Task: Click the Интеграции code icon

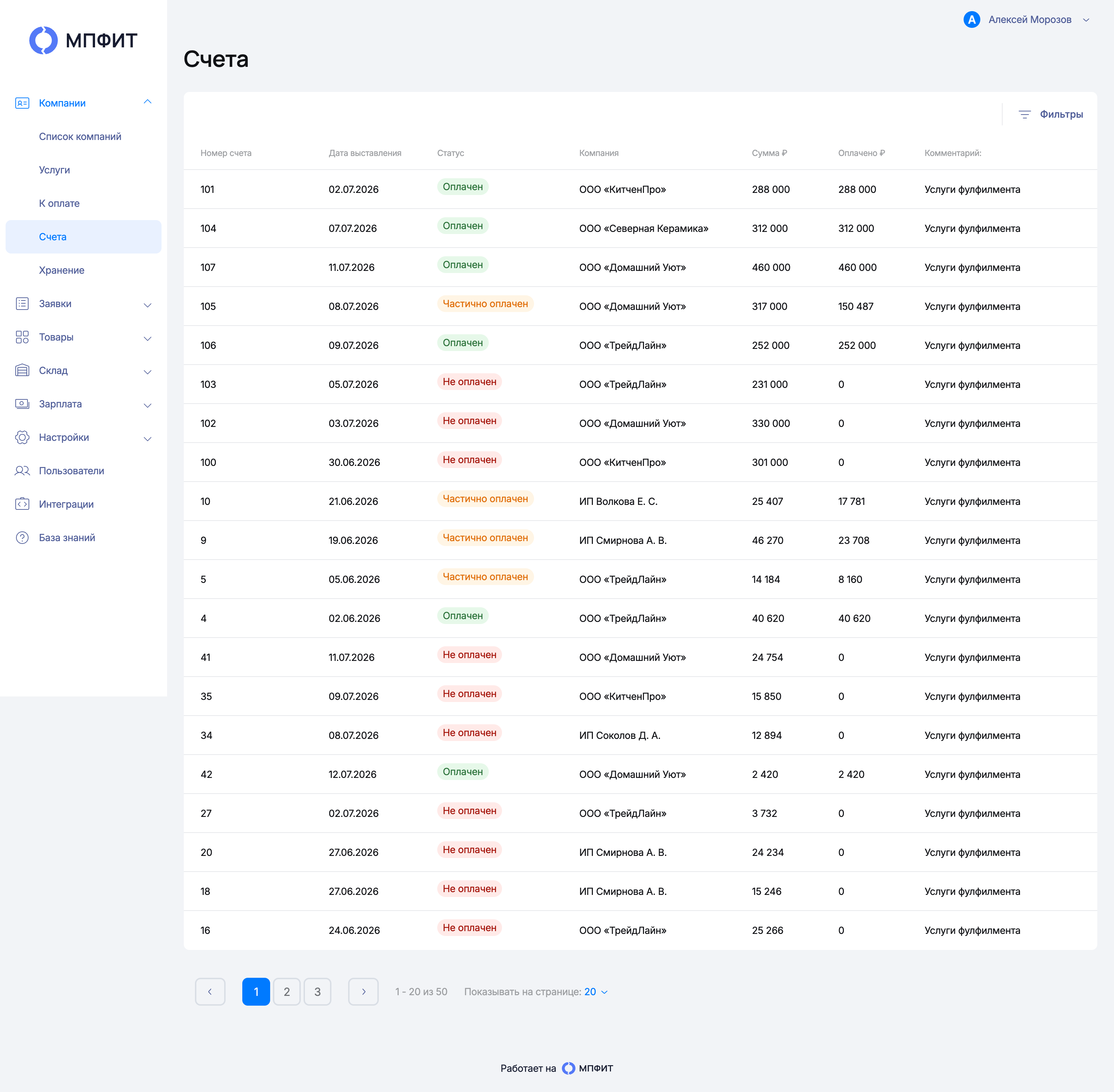Action: (x=22, y=504)
